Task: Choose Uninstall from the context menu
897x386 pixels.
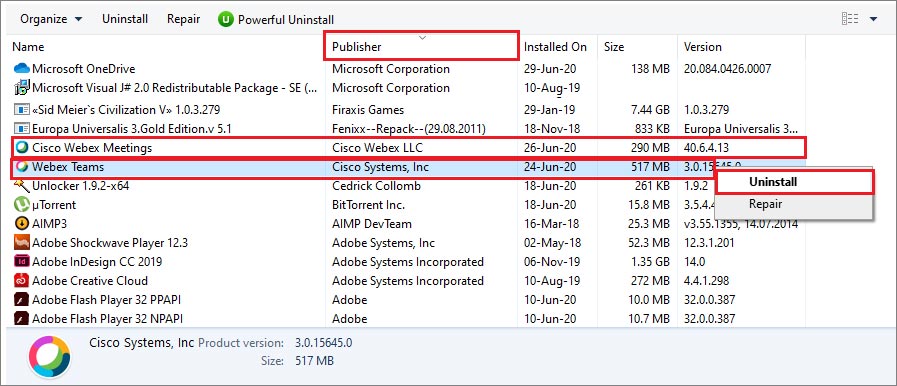Action: tap(773, 182)
